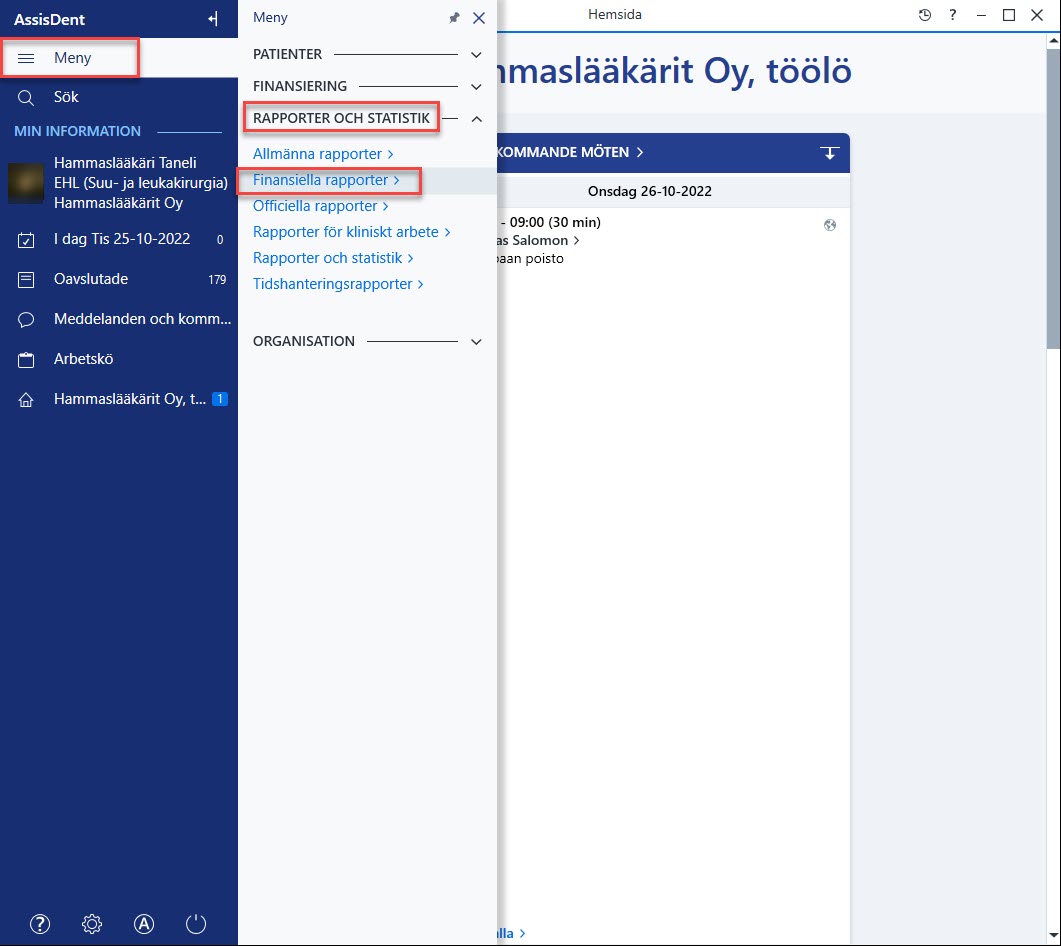
Task: Open settings gear in sidebar footer
Action: pos(92,924)
